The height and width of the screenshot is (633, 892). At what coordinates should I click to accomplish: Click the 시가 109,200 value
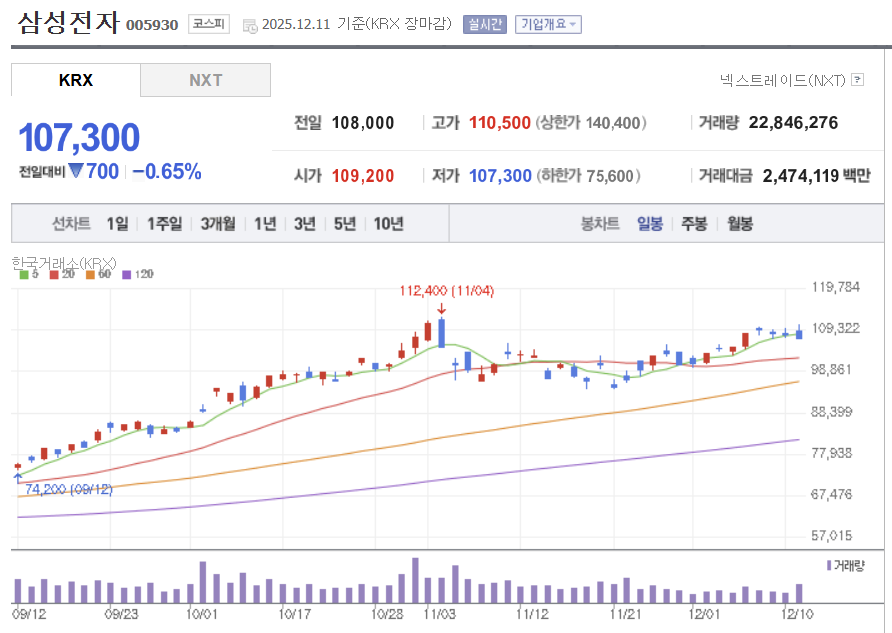pos(363,176)
